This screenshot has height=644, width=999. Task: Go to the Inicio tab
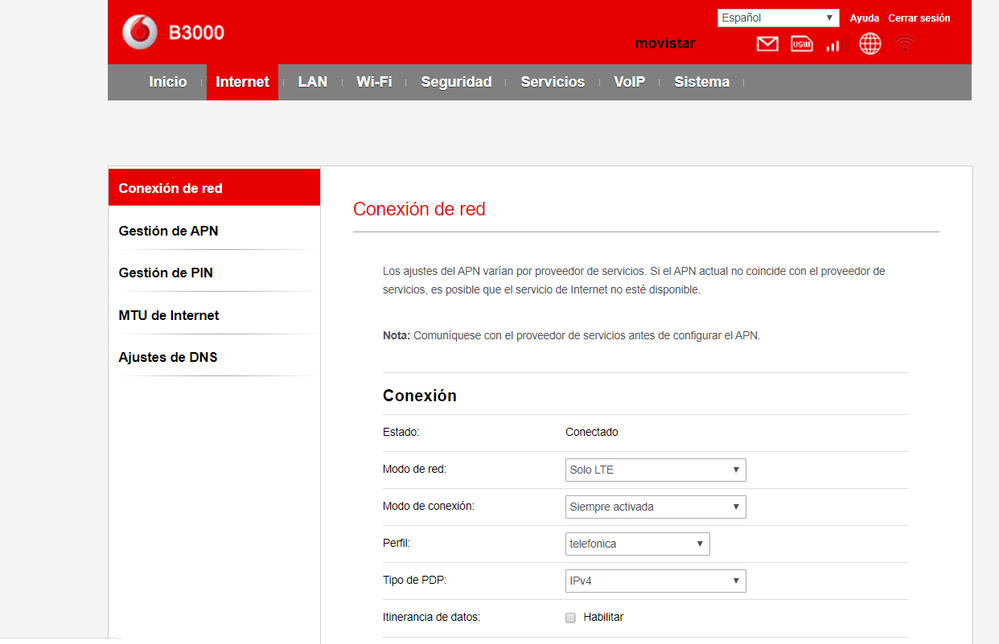168,82
